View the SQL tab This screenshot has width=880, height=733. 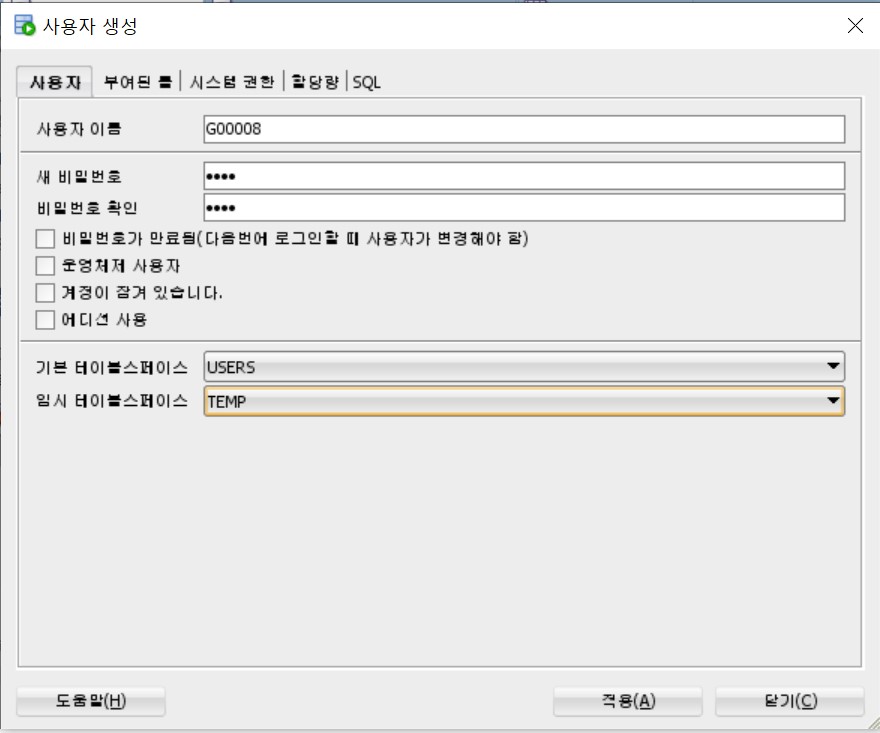[366, 82]
